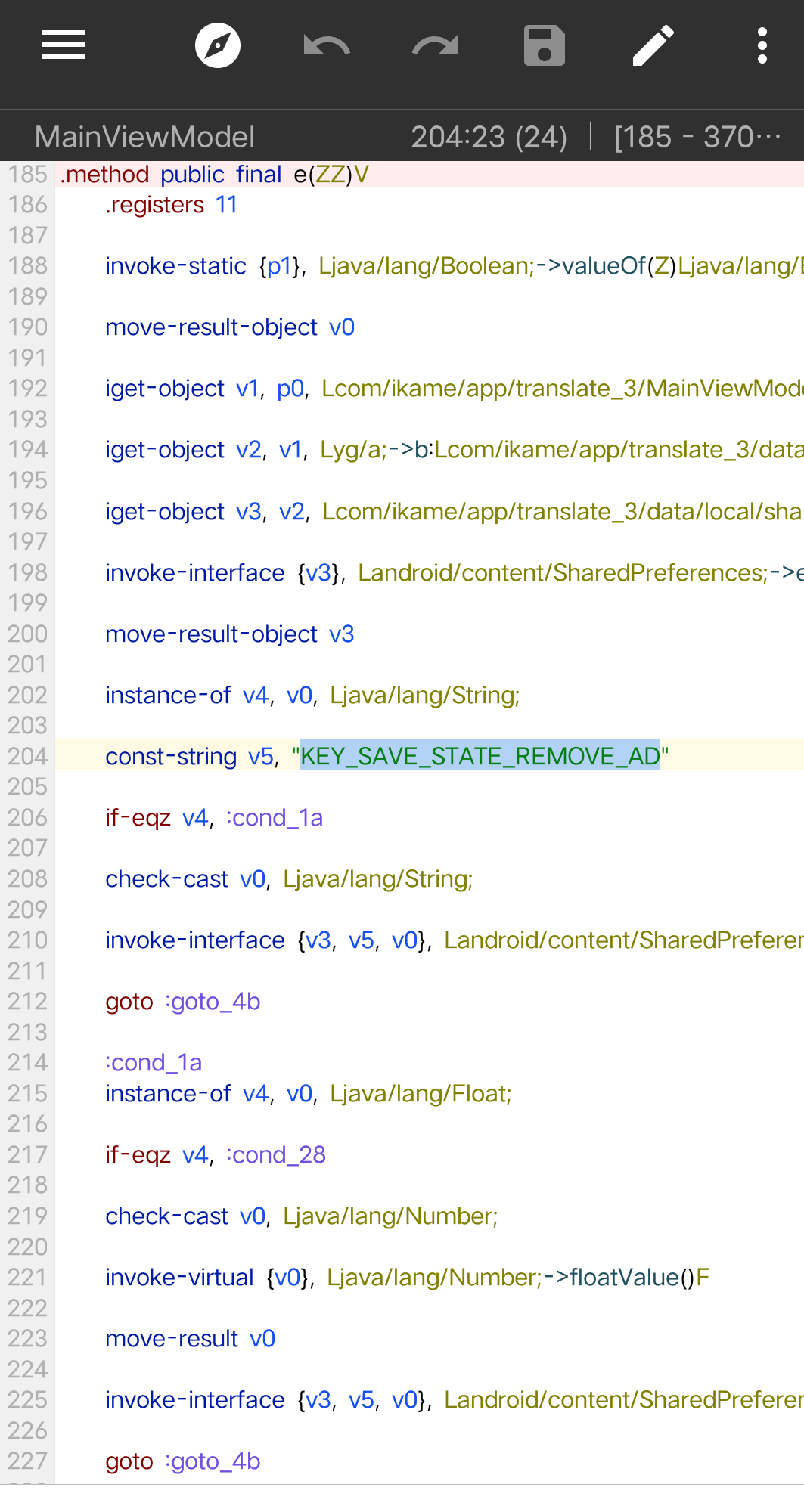The height and width of the screenshot is (1512, 804).
Task: Click invoke-virtual floatValue()F line
Action: (x=407, y=1278)
